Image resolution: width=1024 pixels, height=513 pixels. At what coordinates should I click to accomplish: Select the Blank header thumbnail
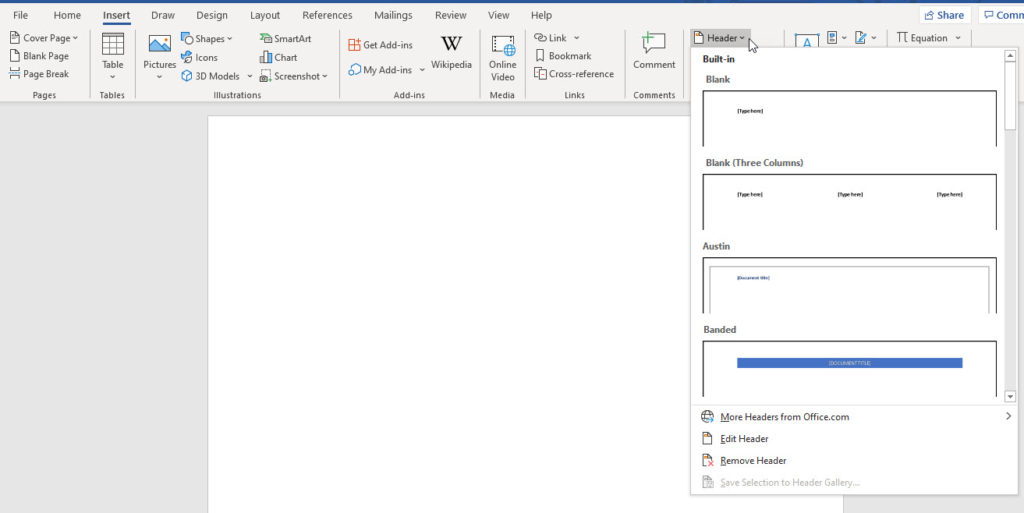click(849, 118)
